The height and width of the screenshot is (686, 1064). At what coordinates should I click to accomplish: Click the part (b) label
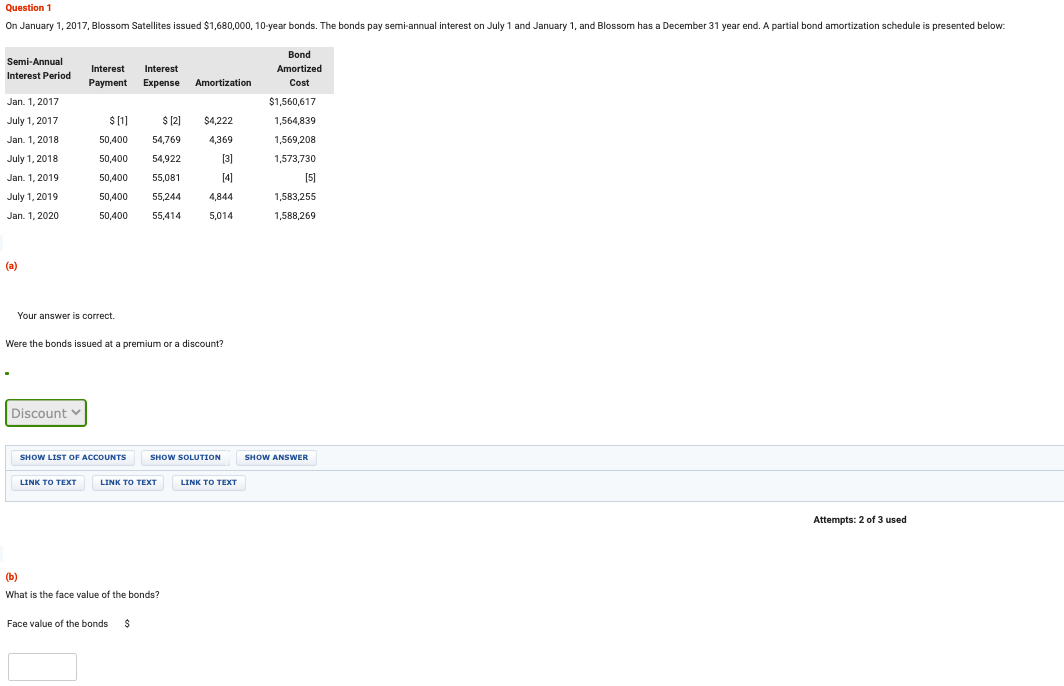click(12, 577)
